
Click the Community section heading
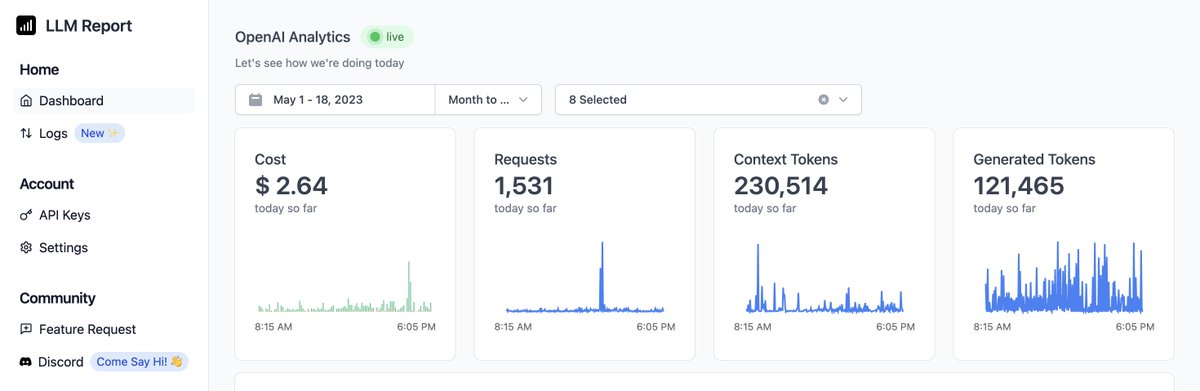57,298
